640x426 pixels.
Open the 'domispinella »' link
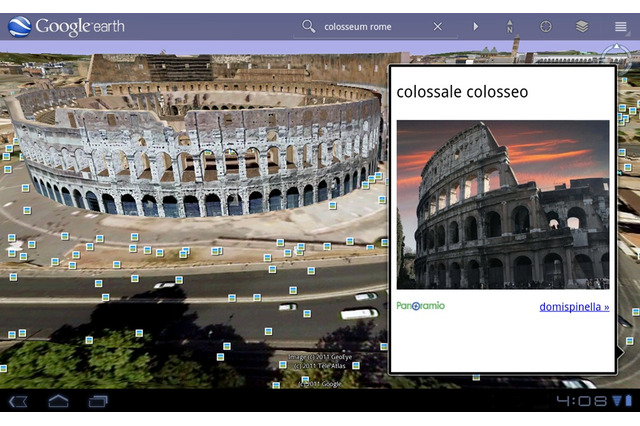[x=574, y=307]
